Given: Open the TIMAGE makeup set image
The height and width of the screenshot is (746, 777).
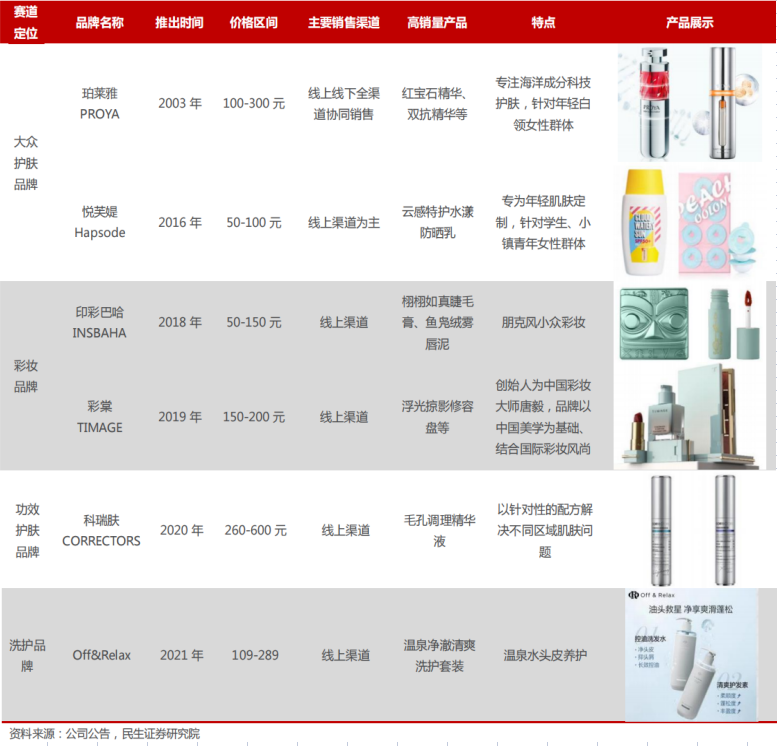Looking at the screenshot, I should [690, 417].
